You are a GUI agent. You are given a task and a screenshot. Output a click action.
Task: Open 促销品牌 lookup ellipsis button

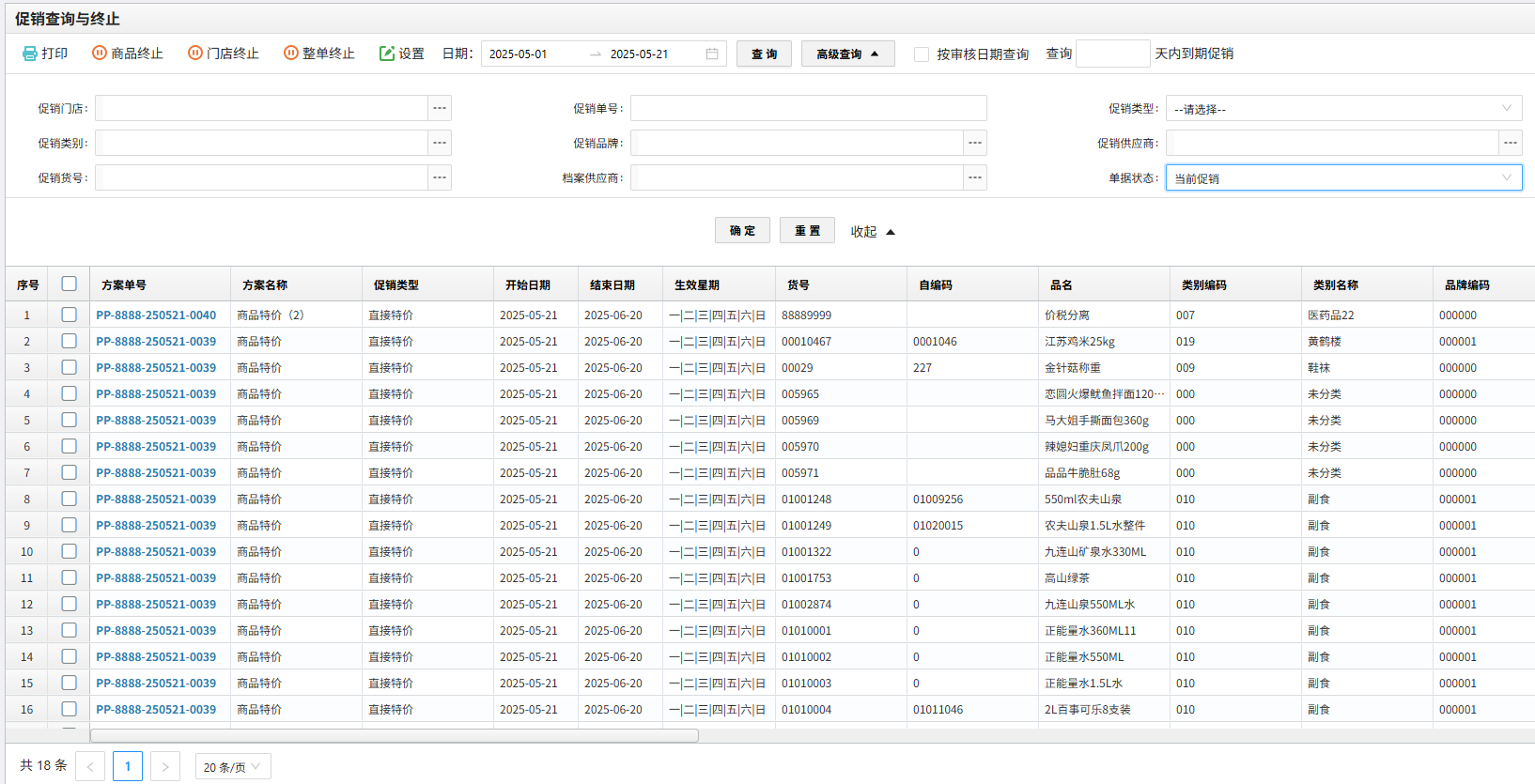tap(975, 143)
